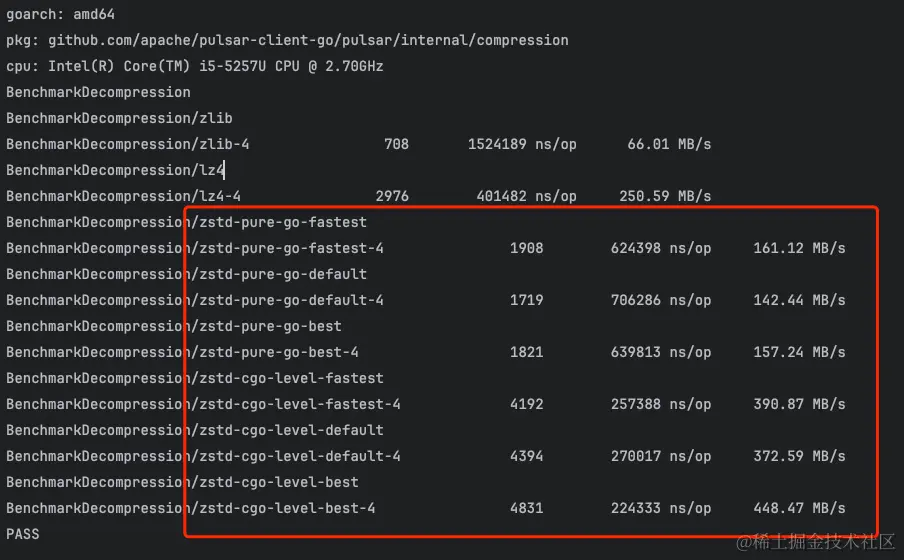
Task: Click the zstd-pure-go-best-4 benchmark name
Action: pyautogui.click(x=277, y=352)
